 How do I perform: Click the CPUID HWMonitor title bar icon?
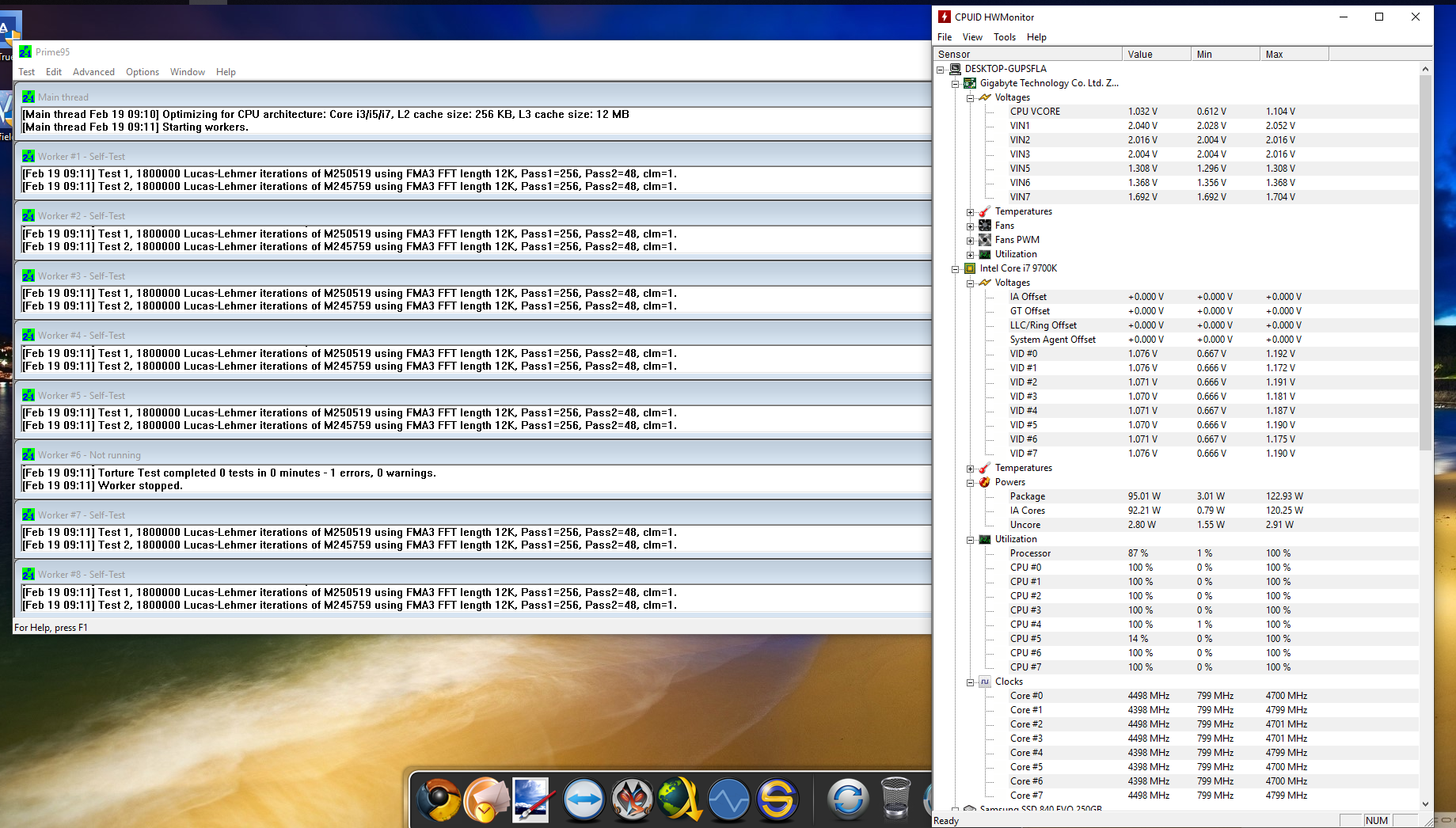pyautogui.click(x=944, y=17)
